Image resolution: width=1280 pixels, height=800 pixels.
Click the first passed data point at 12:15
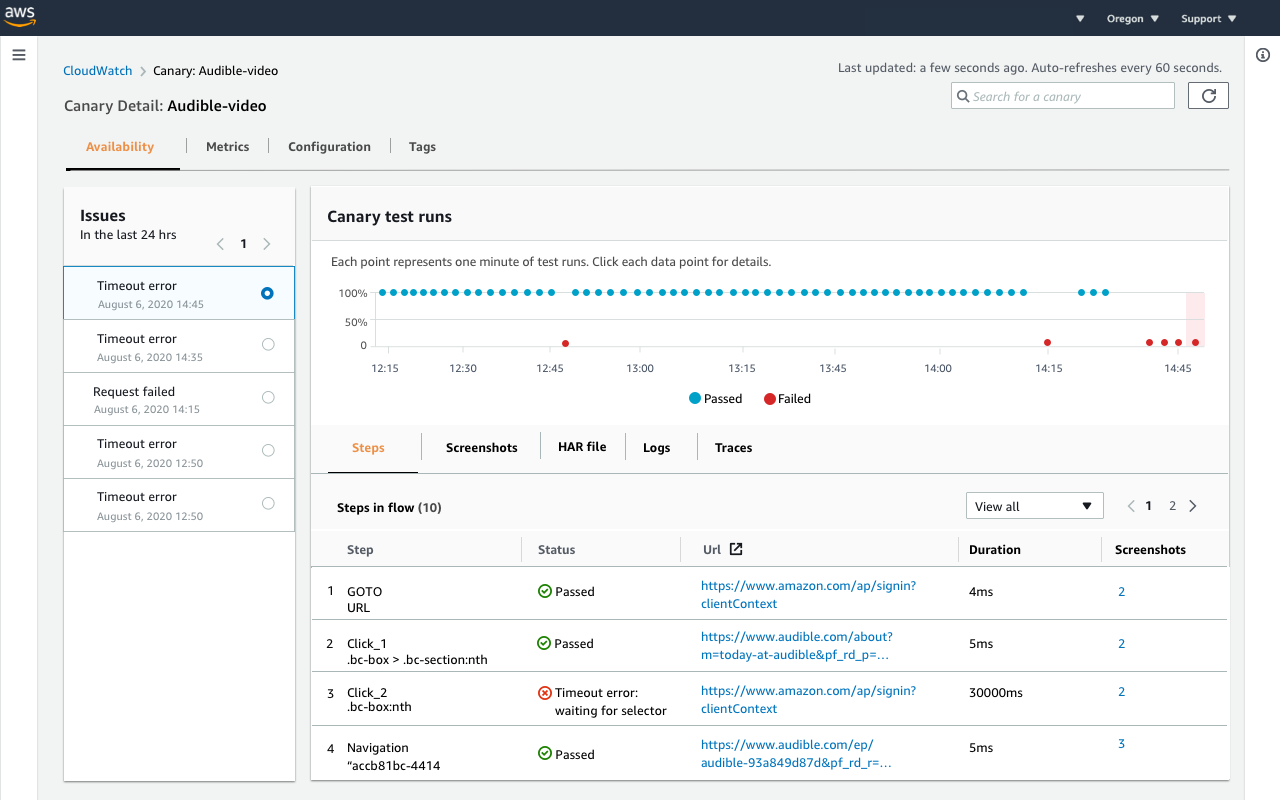coord(383,292)
